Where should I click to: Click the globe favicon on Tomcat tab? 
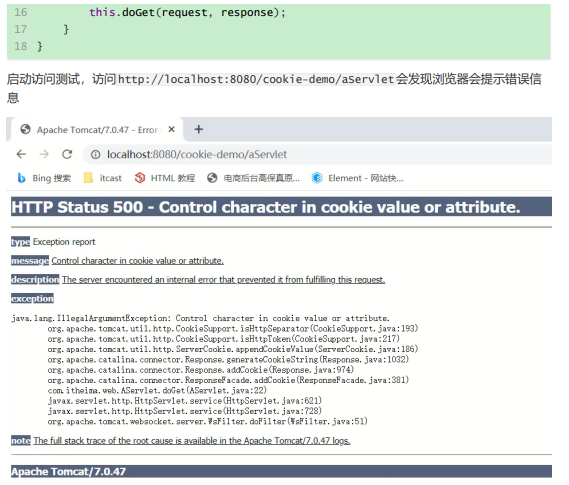click(25, 130)
